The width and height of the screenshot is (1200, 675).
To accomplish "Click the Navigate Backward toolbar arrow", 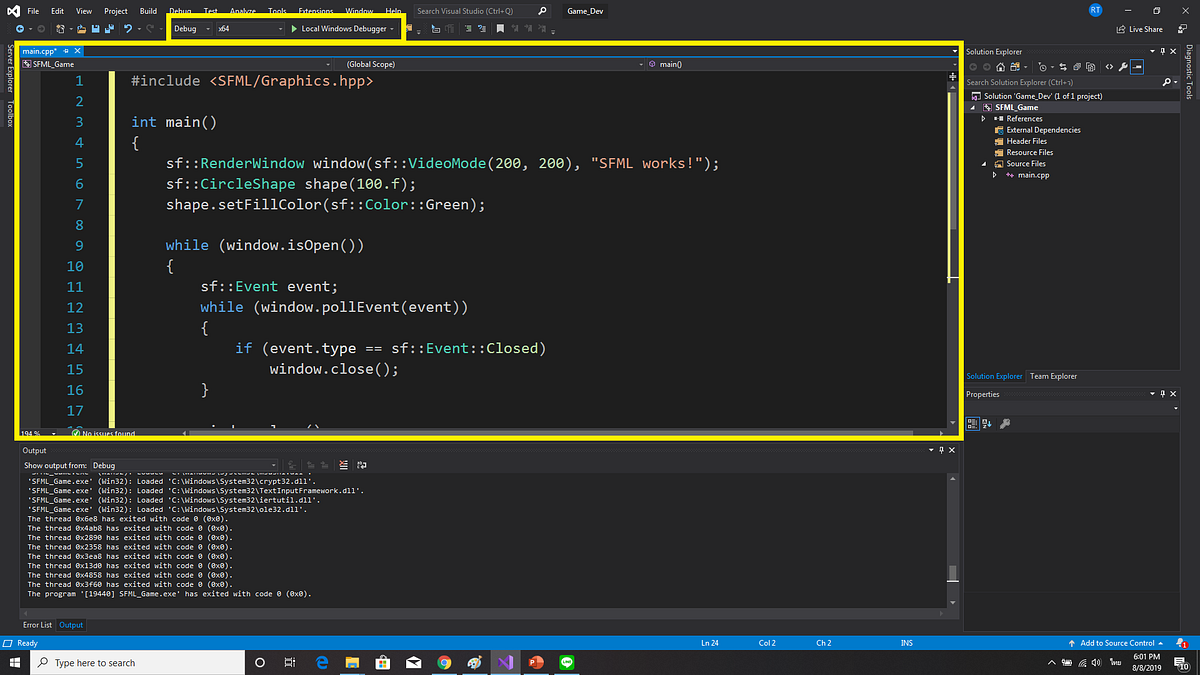I will click(20, 29).
